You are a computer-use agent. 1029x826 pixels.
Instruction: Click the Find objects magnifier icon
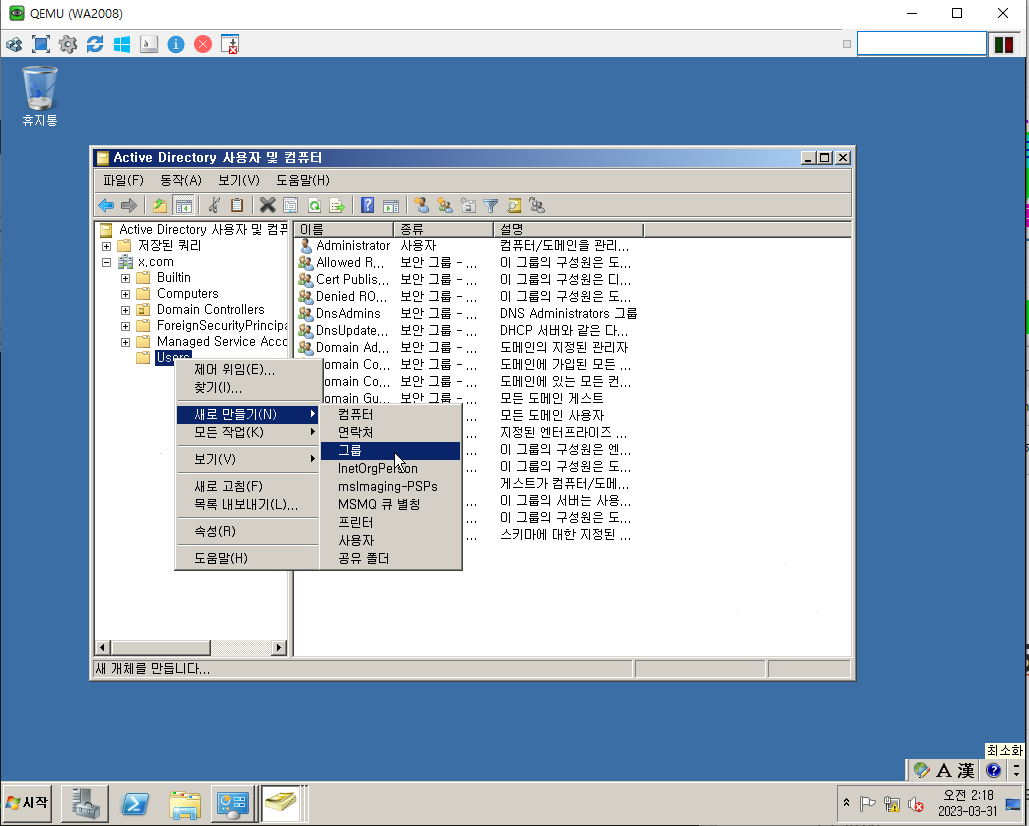(514, 205)
